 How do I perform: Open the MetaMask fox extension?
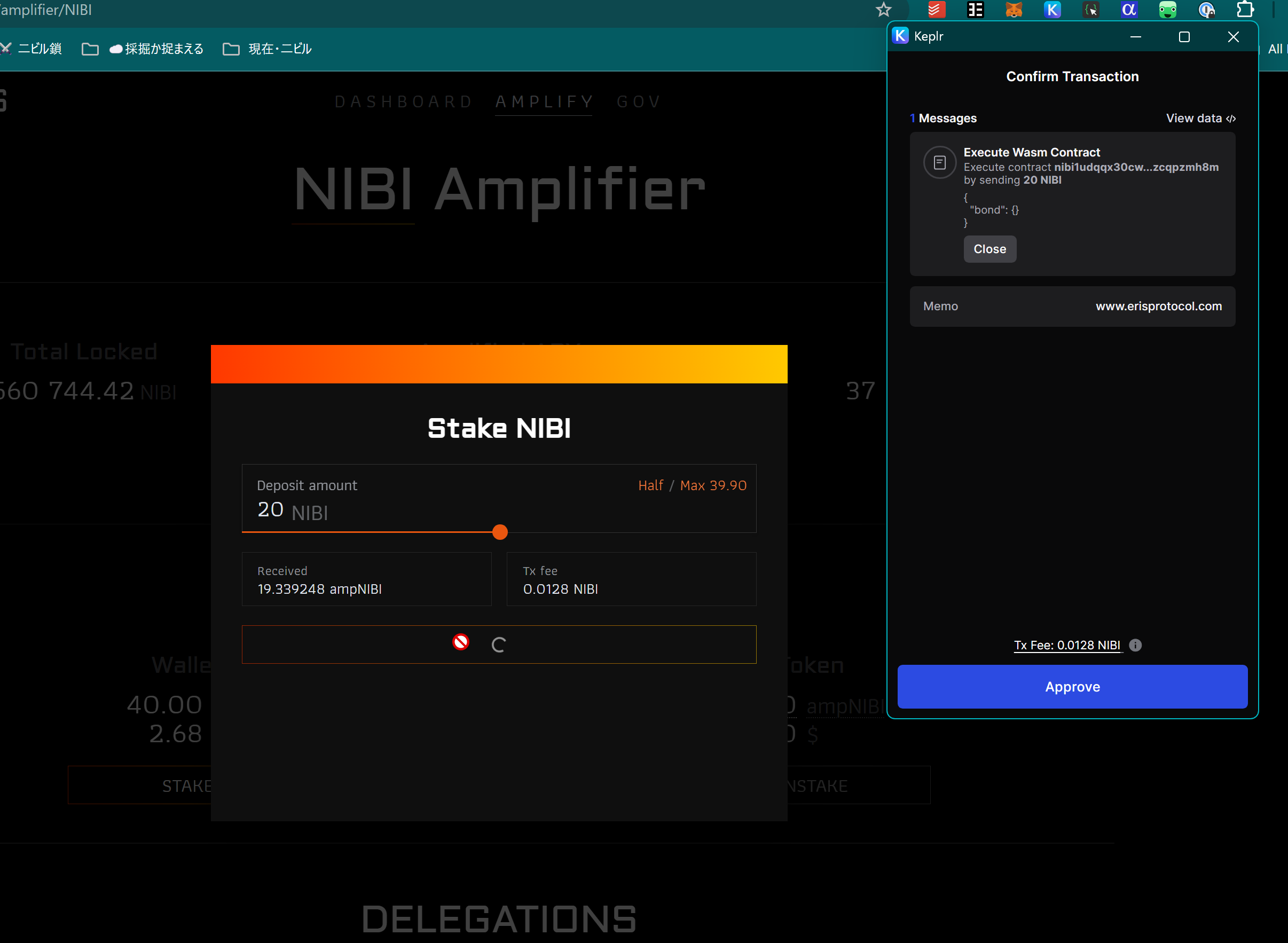click(1014, 10)
